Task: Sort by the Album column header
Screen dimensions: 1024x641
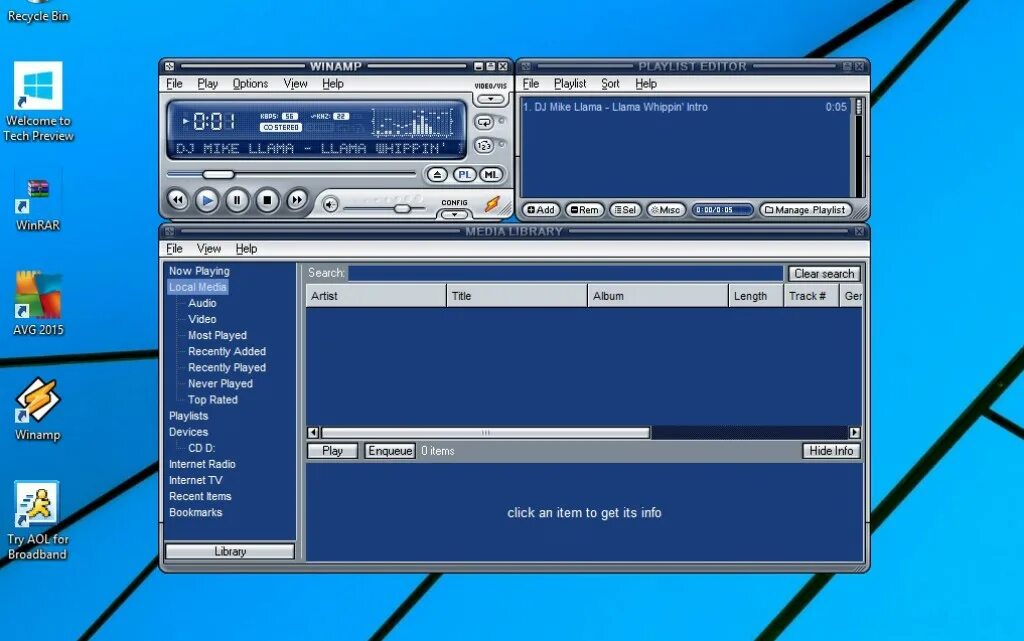Action: [x=658, y=296]
